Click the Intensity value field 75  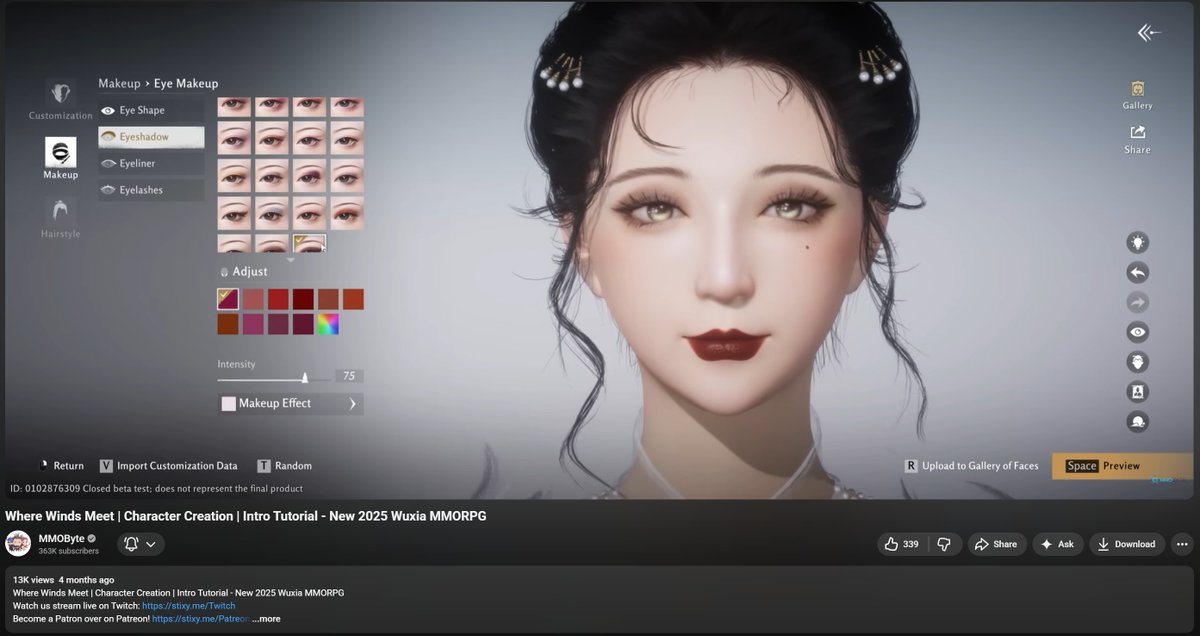(349, 376)
